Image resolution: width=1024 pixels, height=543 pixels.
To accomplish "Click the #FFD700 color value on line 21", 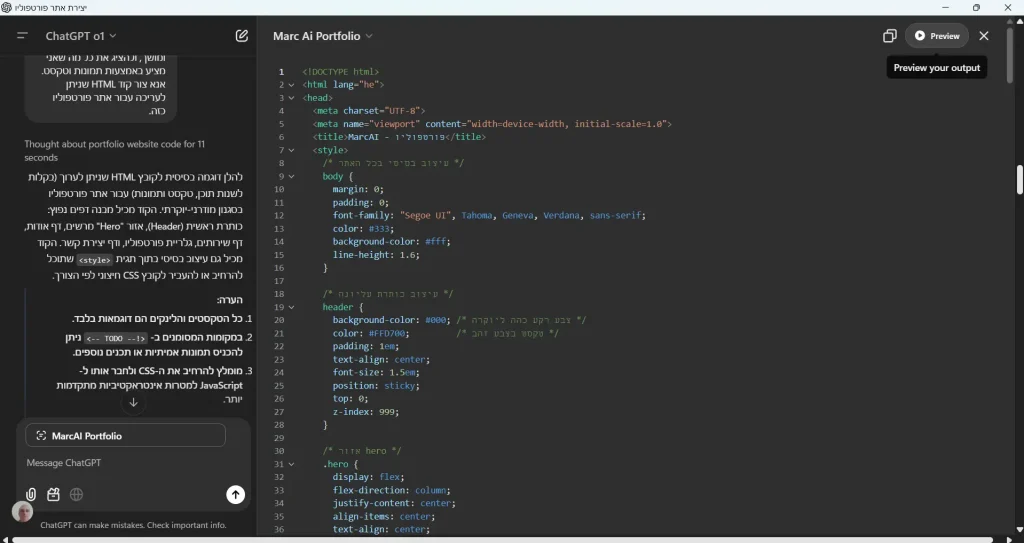I will (x=388, y=333).
